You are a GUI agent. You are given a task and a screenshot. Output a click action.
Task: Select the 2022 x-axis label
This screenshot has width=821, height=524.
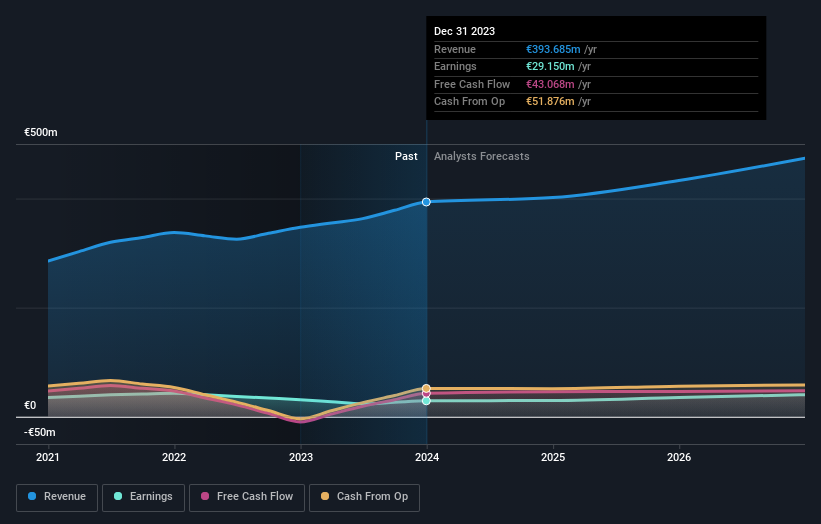pyautogui.click(x=174, y=457)
